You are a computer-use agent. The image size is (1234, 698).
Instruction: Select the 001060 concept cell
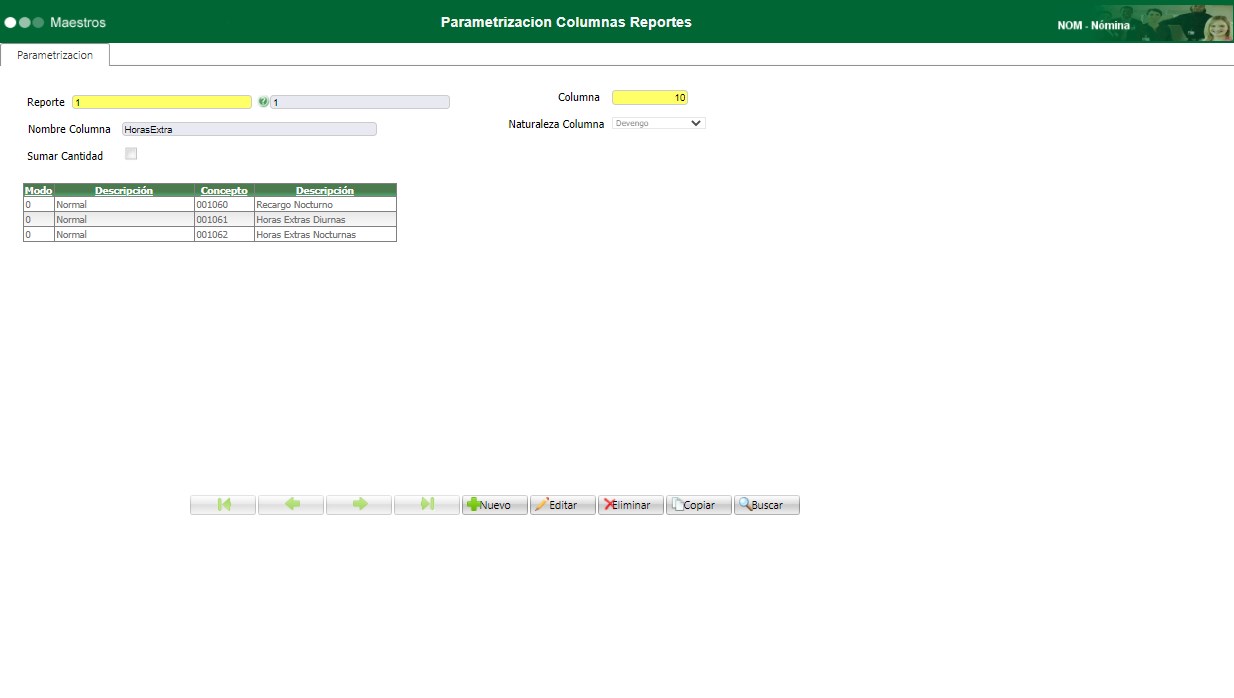pos(224,204)
